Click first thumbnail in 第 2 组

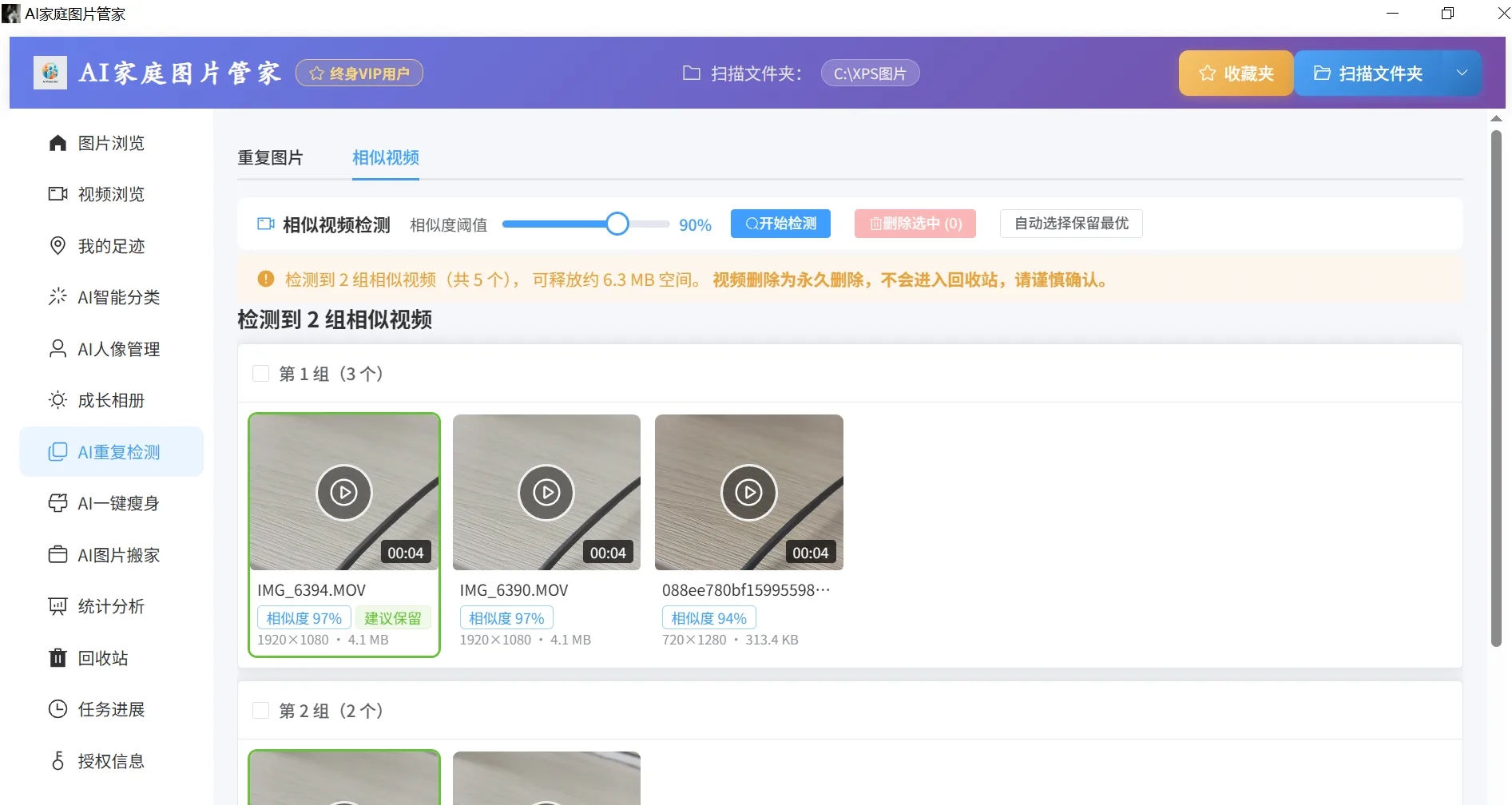[344, 778]
